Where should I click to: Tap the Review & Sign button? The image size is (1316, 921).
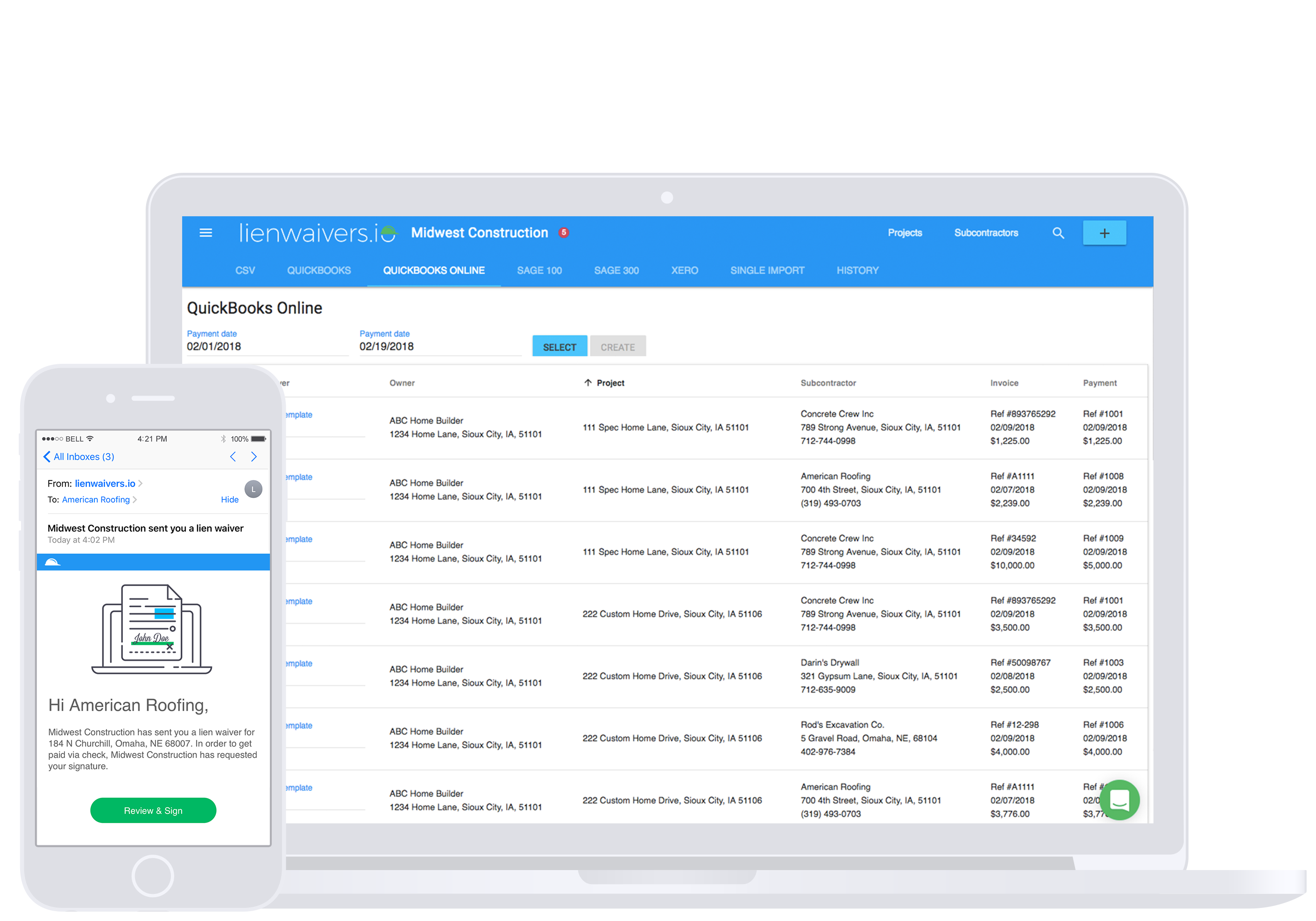click(x=153, y=810)
